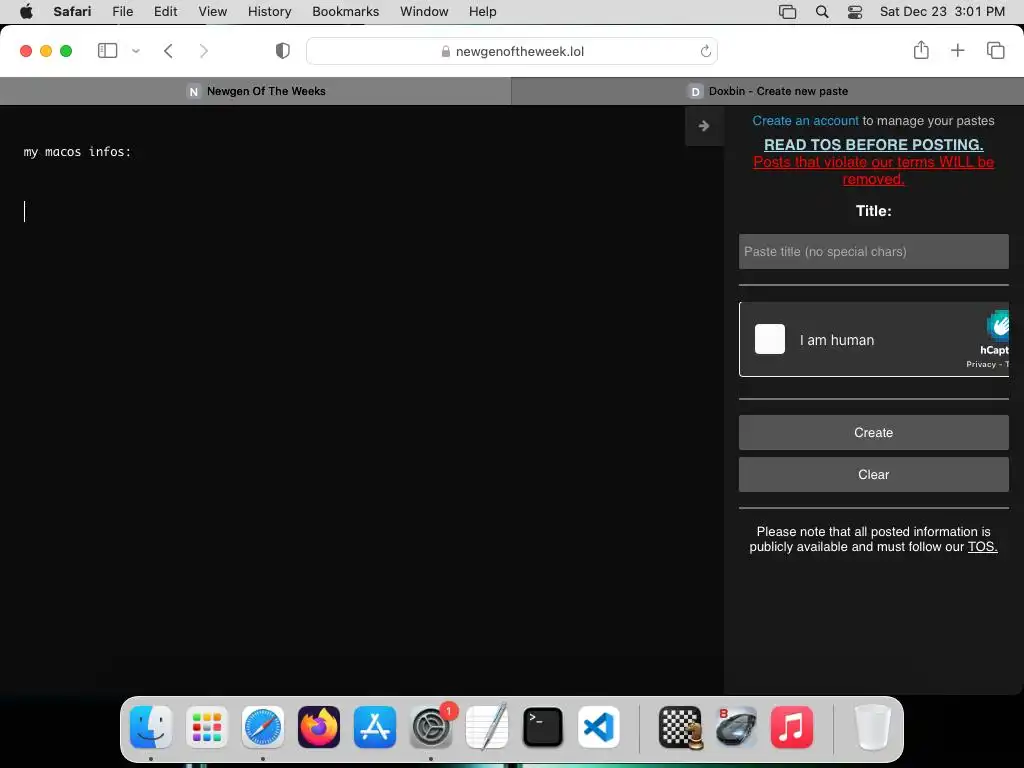Launch Firefox from the Dock

tap(319, 727)
